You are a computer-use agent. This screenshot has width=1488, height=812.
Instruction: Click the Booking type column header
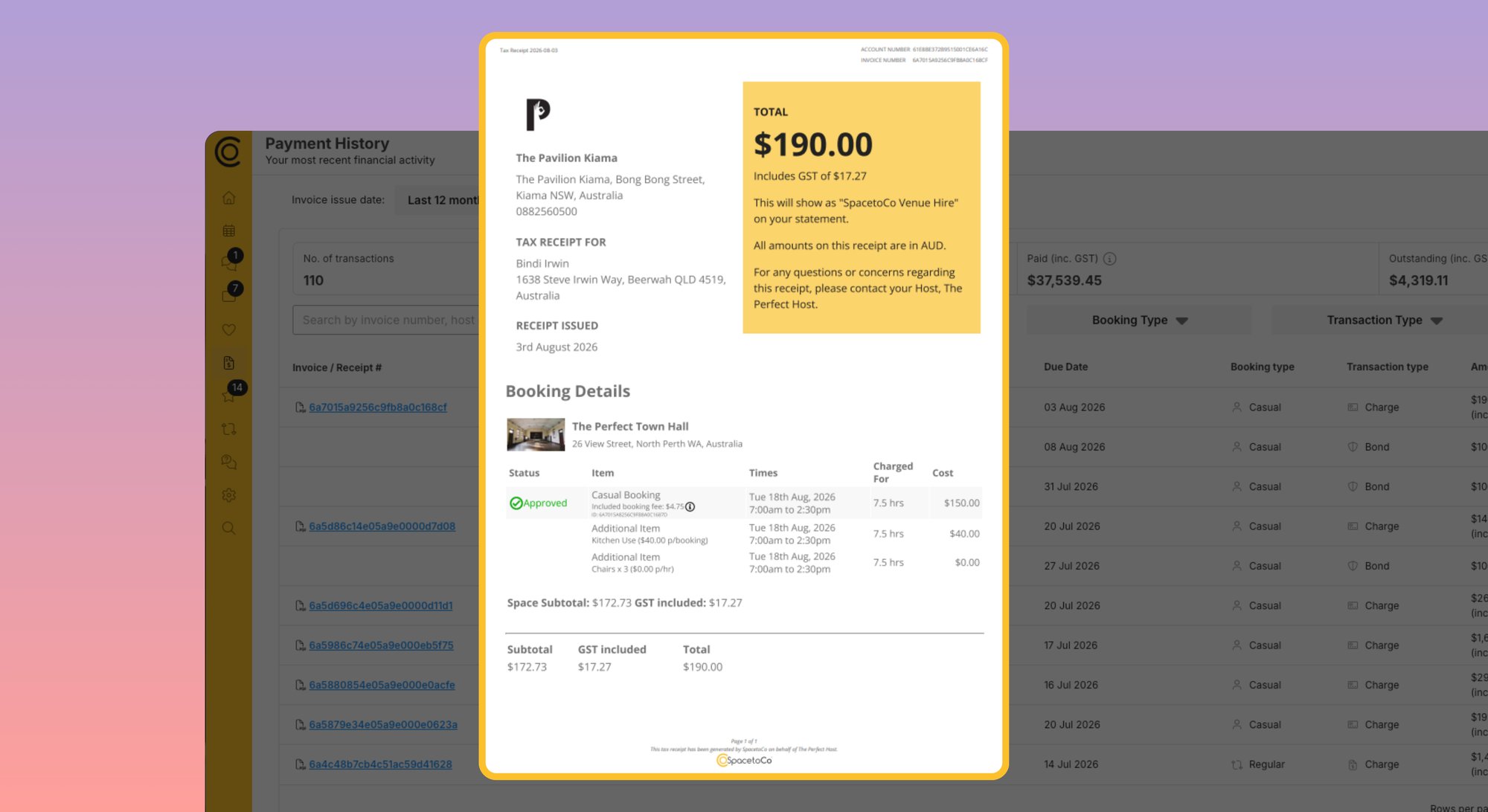click(x=1262, y=367)
